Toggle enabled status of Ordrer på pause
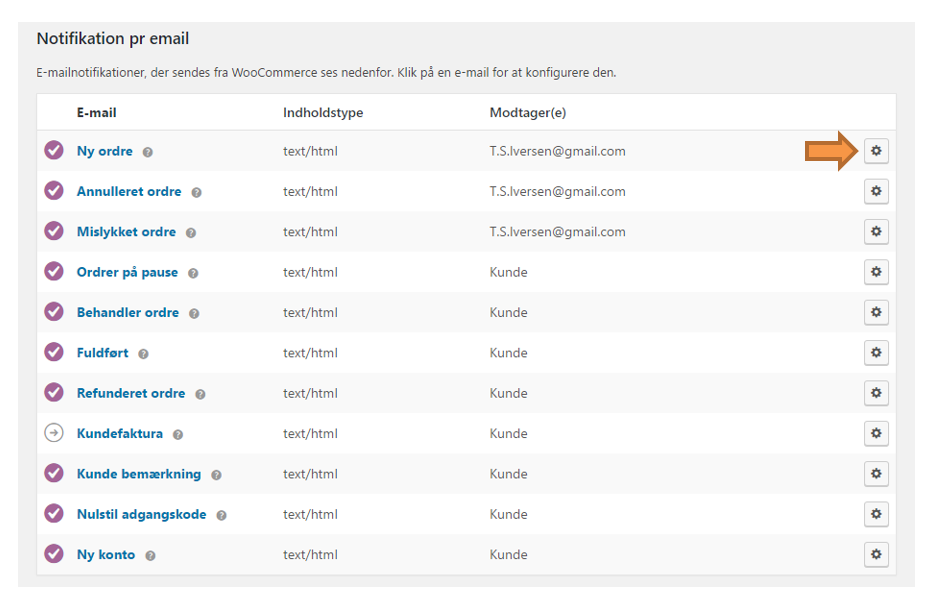Screen dimensions: 934x604 (x=54, y=272)
